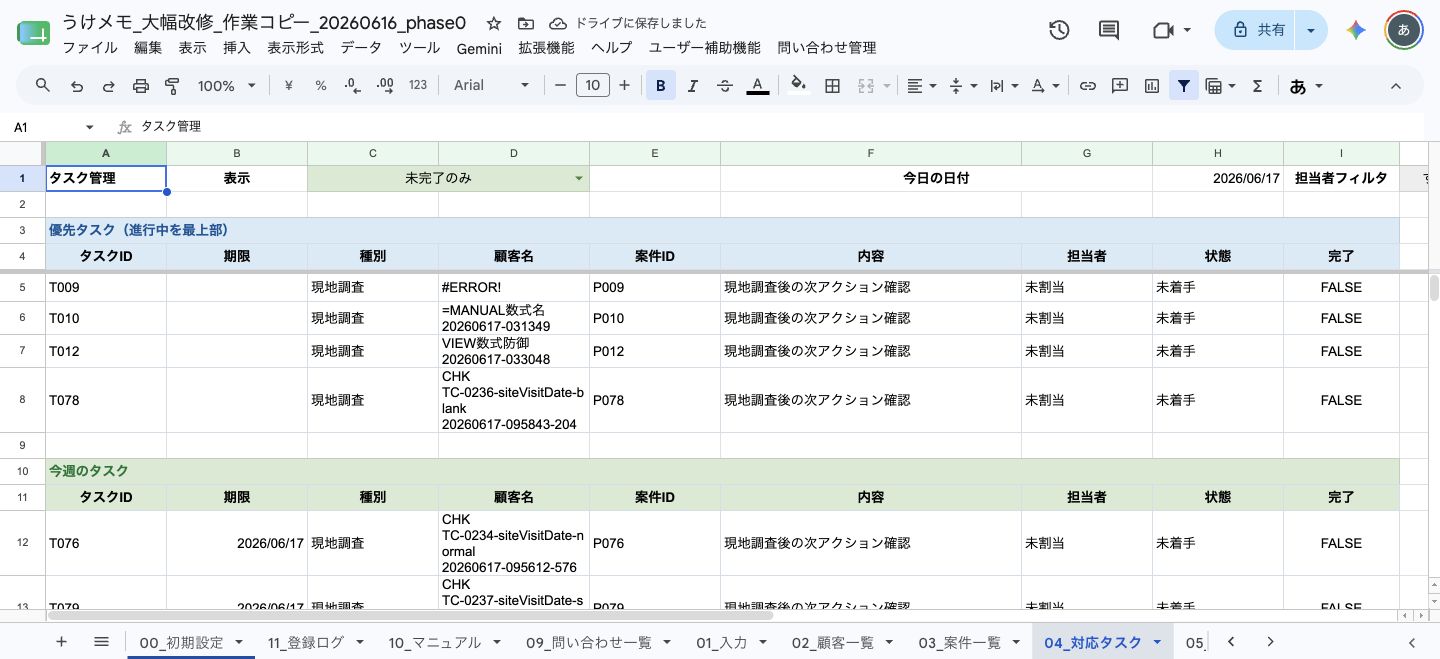Add a new sheet with plus button
The width and height of the screenshot is (1440, 659).
point(61,642)
